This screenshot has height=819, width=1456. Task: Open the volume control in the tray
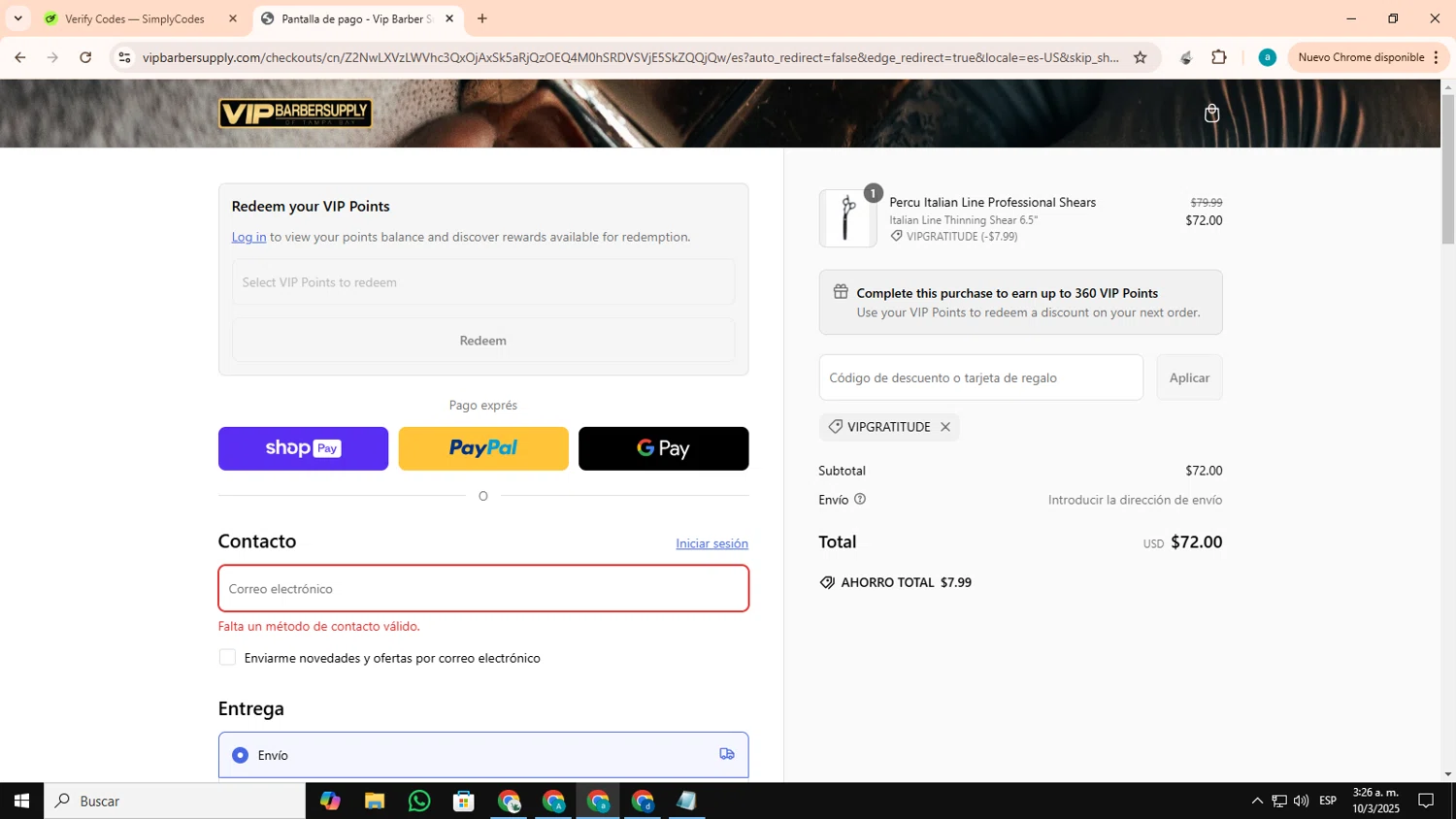point(1301,801)
